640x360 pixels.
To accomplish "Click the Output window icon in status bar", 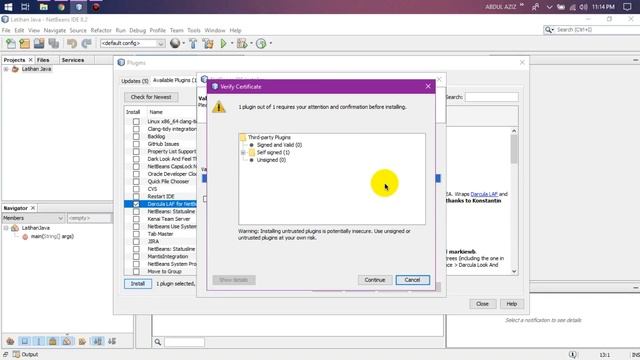I will pos(16,354).
